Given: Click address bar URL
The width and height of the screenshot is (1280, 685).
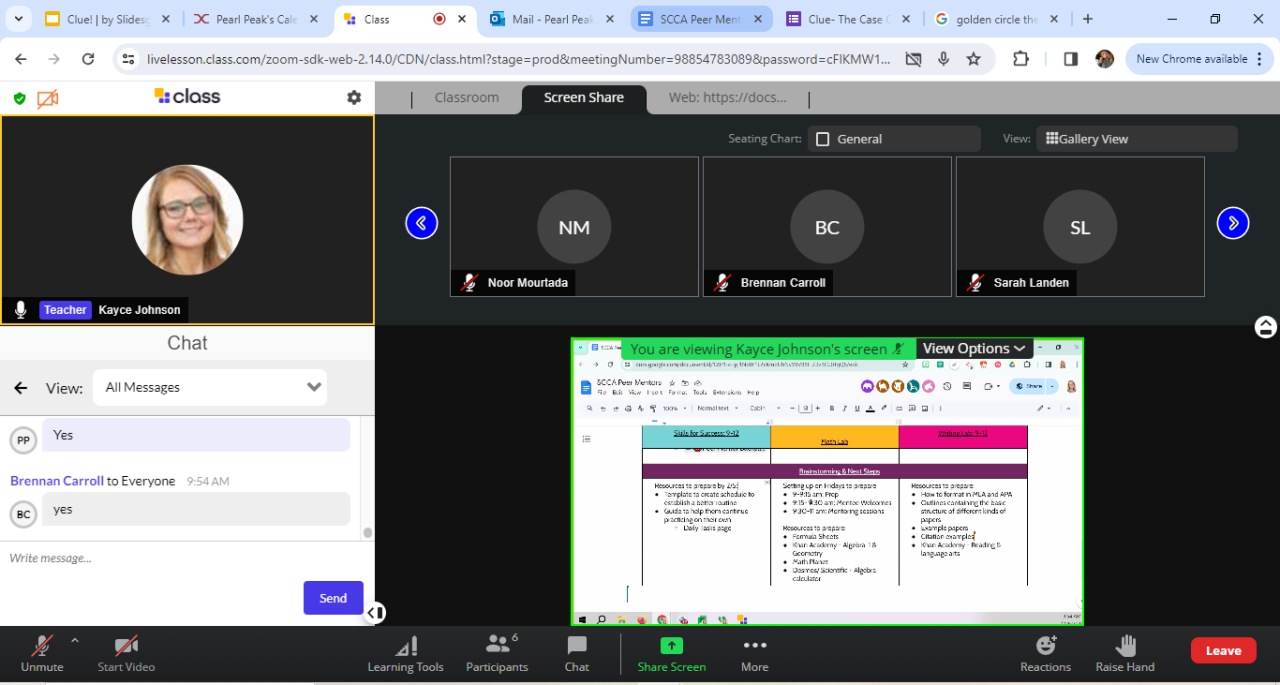Looking at the screenshot, I should coord(518,59).
